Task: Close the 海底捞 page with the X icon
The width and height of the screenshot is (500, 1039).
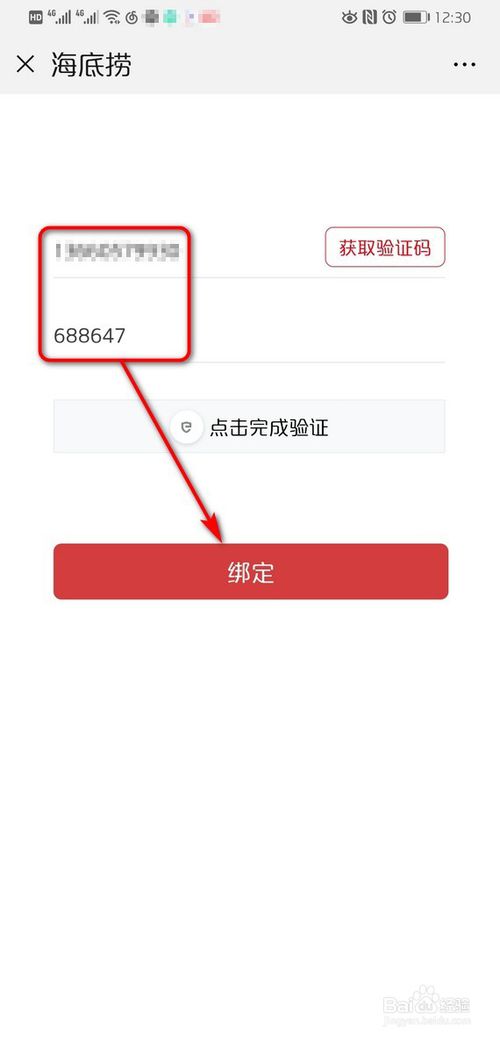Action: (25, 64)
